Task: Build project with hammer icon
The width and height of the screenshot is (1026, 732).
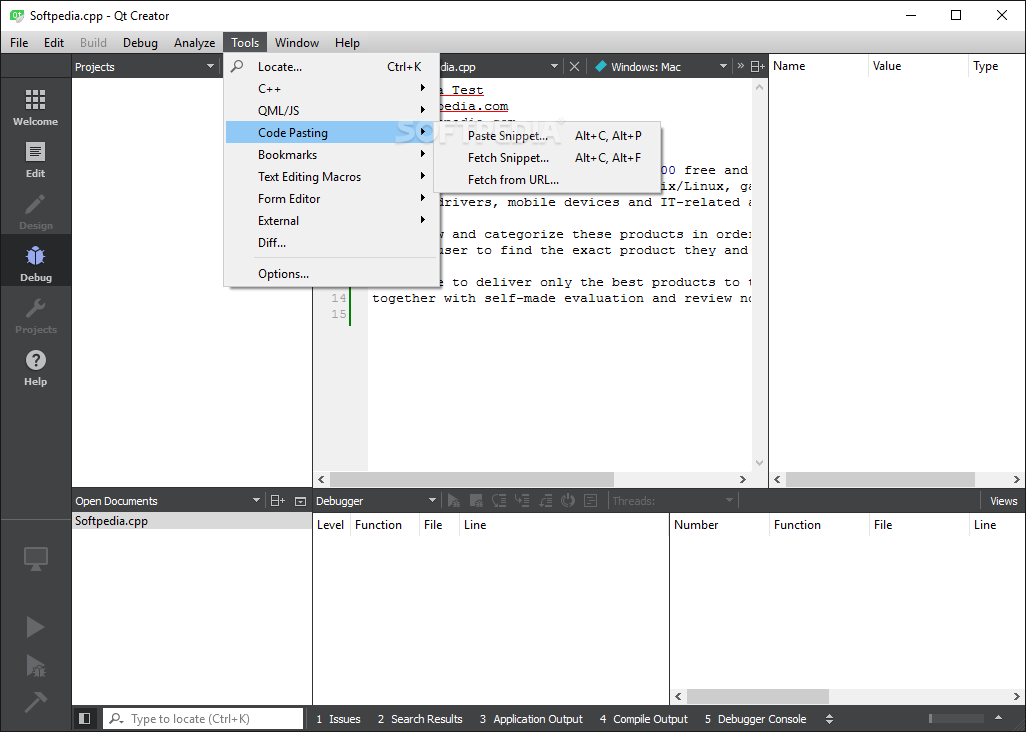Action: coord(35,702)
